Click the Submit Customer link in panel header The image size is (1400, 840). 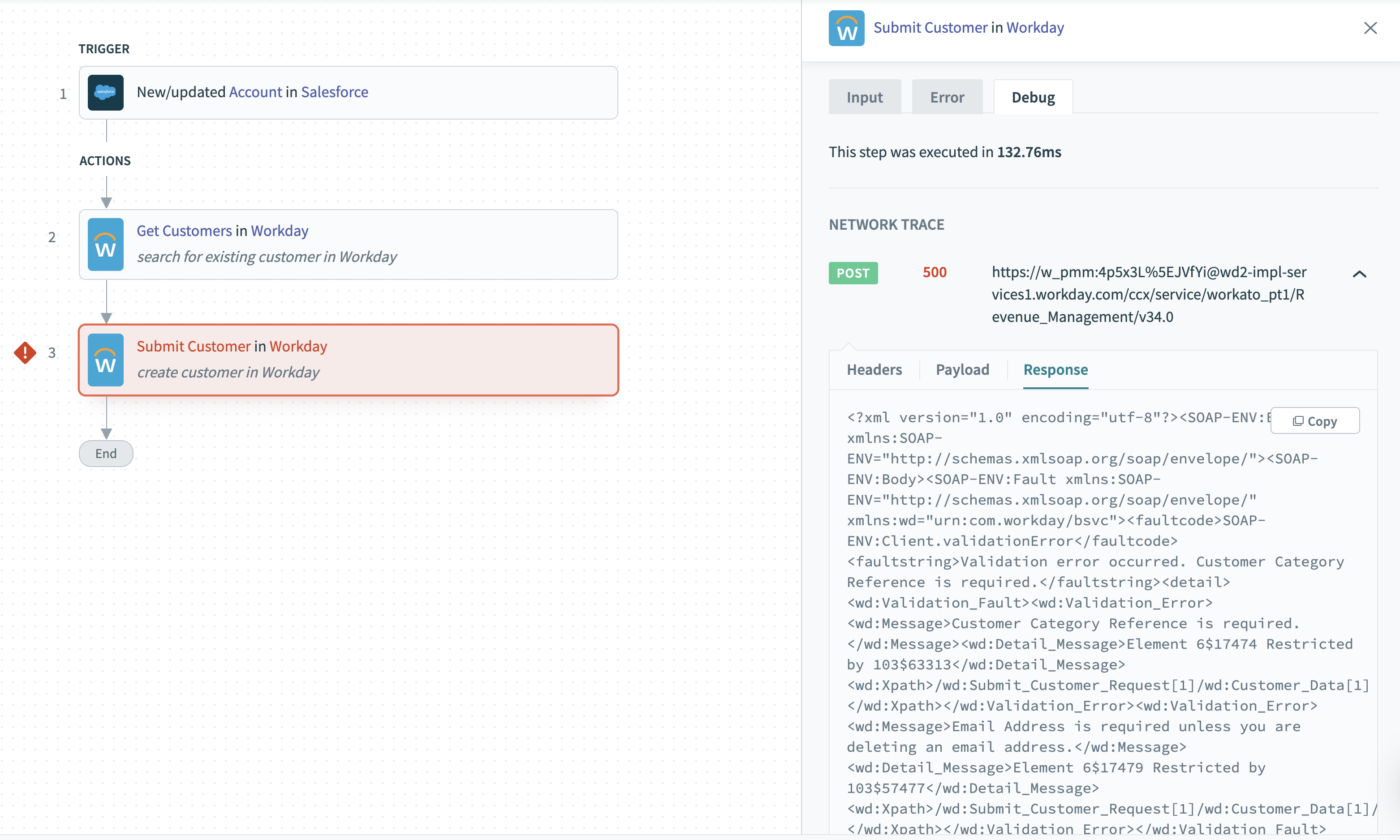(930, 27)
